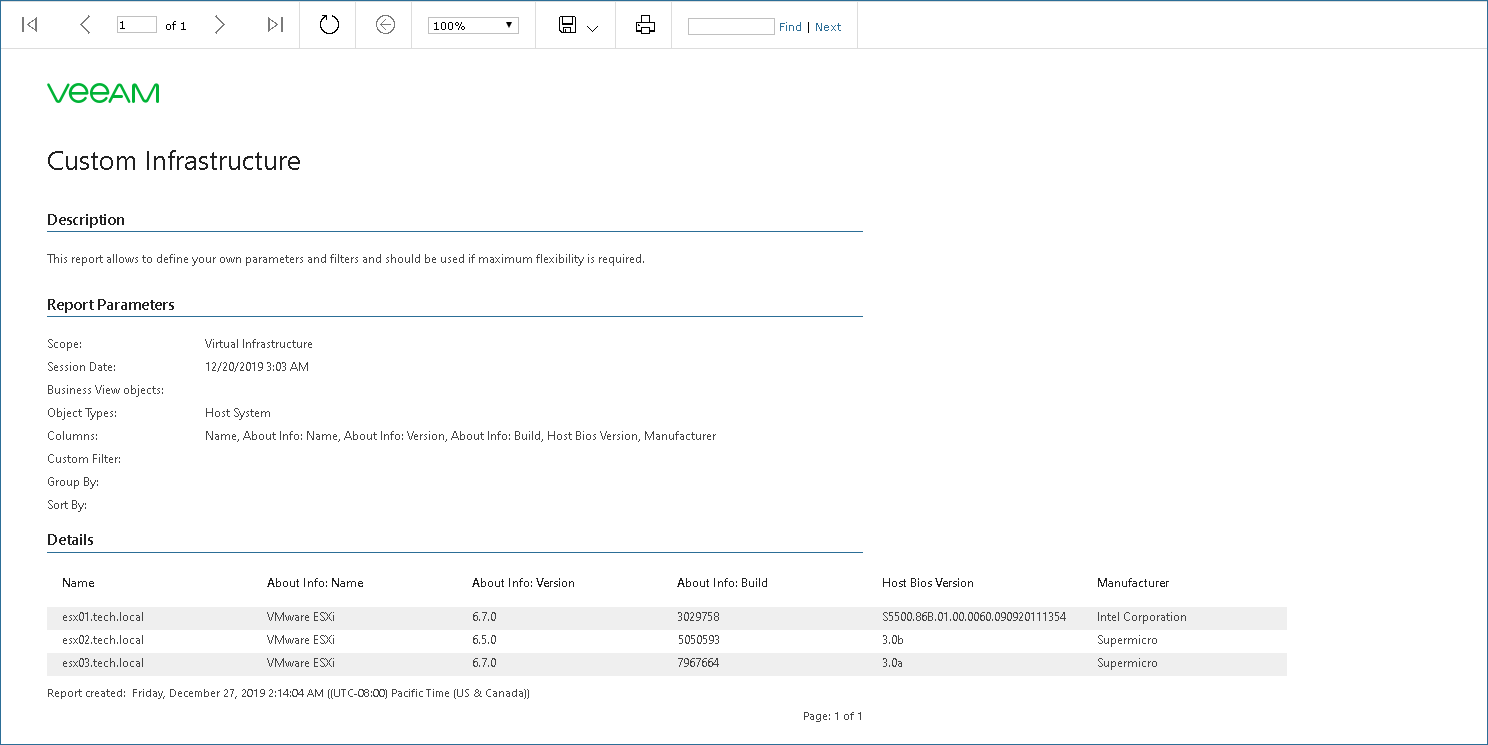
Task: Open the zoom level 100% dropdown
Action: 473,26
